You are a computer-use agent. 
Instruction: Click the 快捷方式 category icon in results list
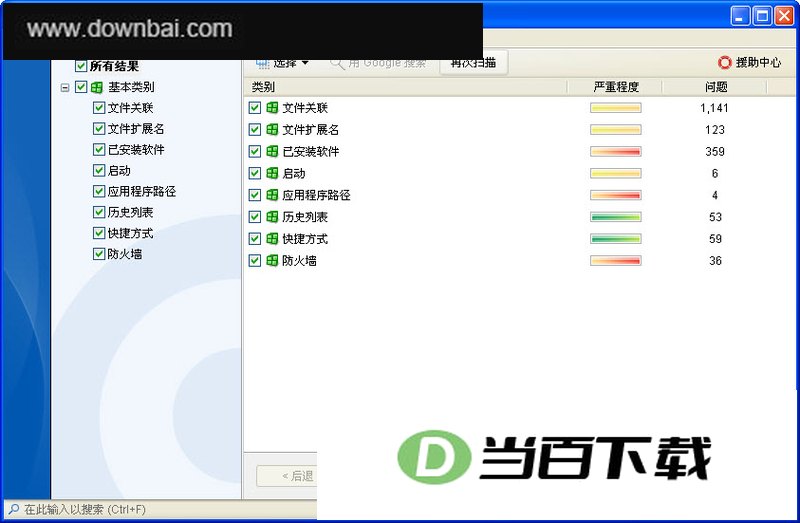(272, 239)
